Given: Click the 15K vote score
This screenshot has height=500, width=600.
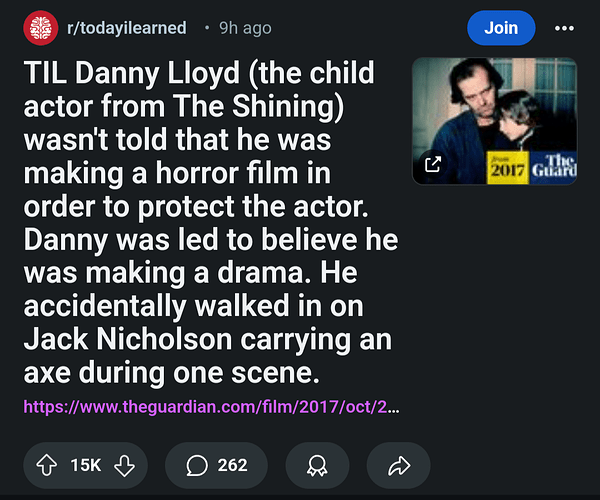Looking at the screenshot, I should tap(86, 465).
